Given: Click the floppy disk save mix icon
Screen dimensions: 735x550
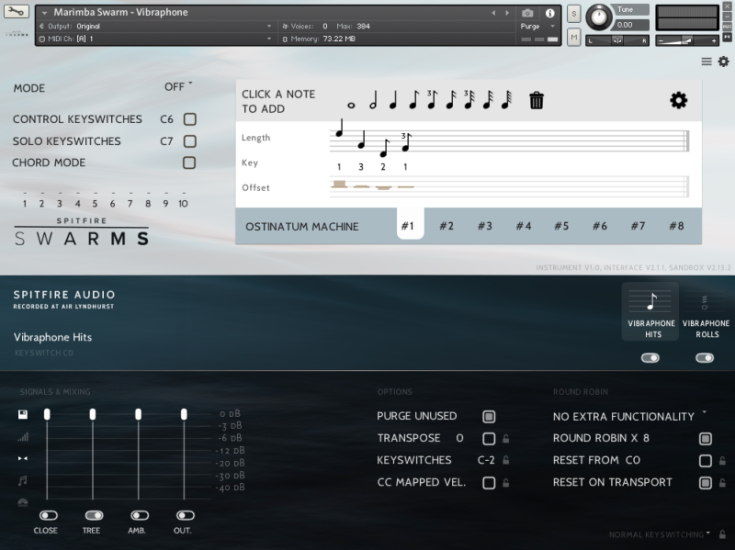Looking at the screenshot, I should coord(22,414).
